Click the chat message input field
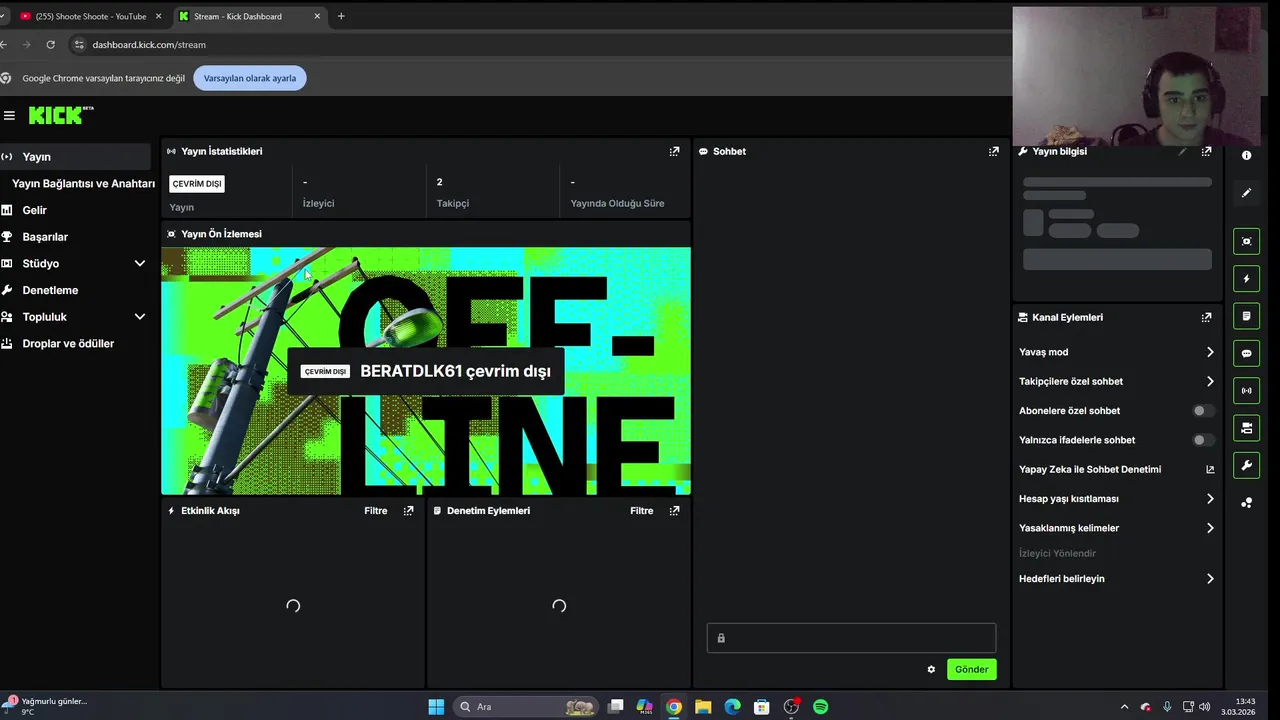 tap(851, 638)
